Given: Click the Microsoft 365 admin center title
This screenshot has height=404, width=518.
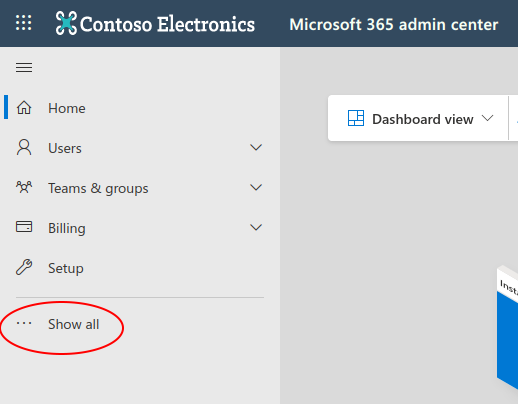Looking at the screenshot, I should coord(394,24).
